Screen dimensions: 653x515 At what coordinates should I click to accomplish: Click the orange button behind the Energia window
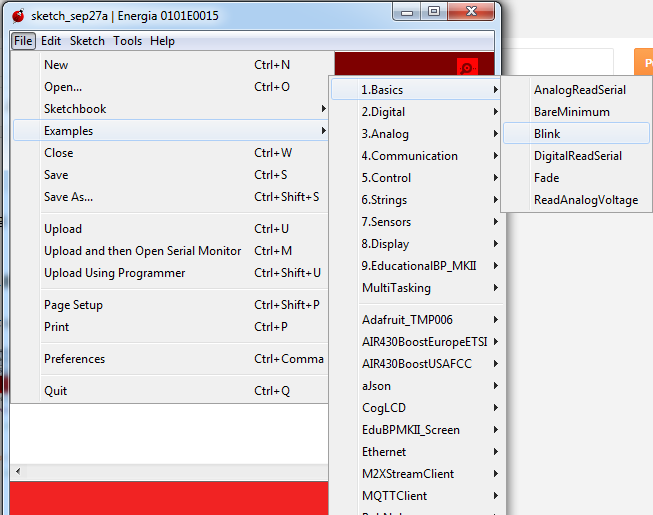pyautogui.click(x=643, y=62)
